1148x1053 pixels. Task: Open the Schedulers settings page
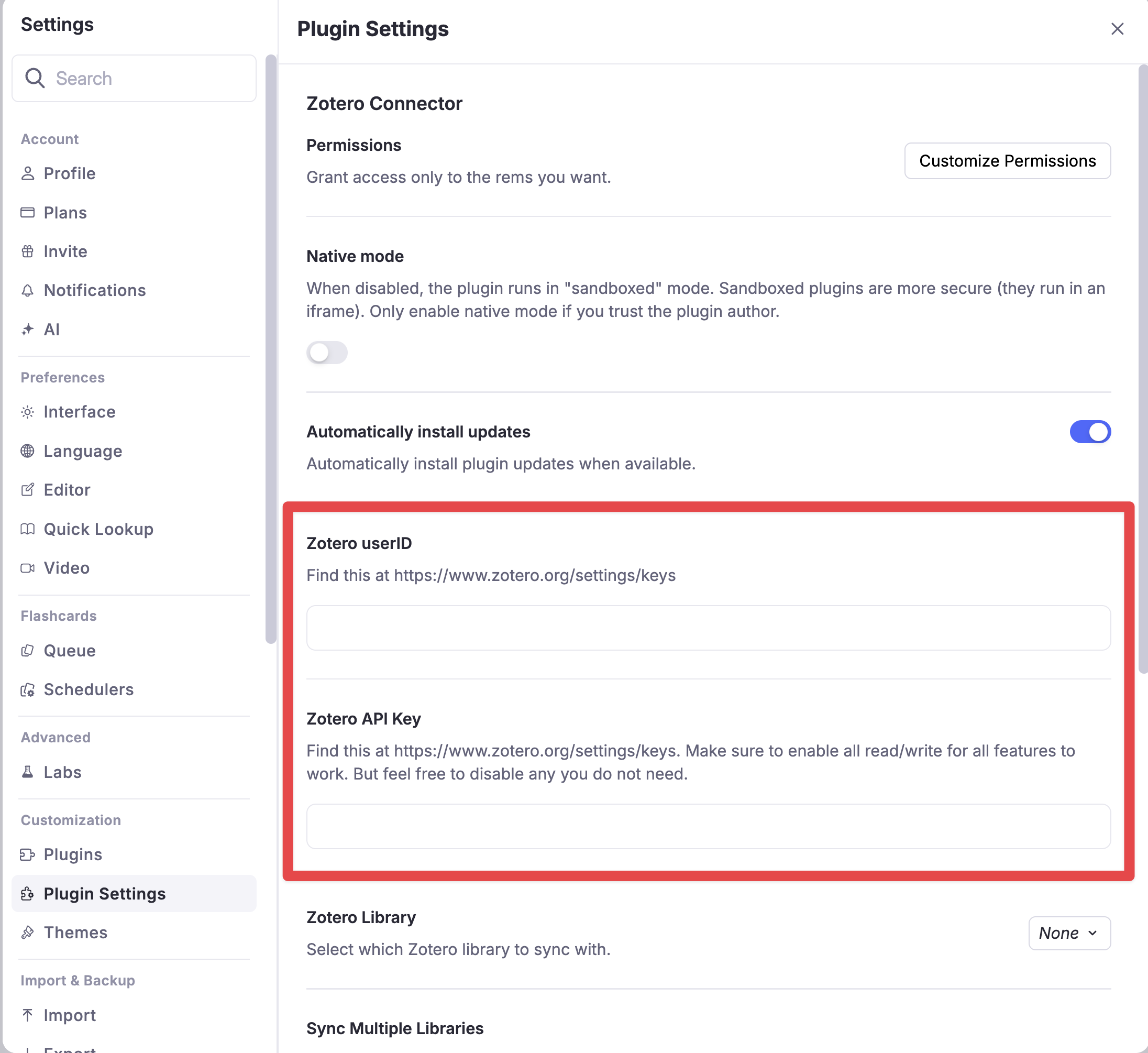coord(89,689)
